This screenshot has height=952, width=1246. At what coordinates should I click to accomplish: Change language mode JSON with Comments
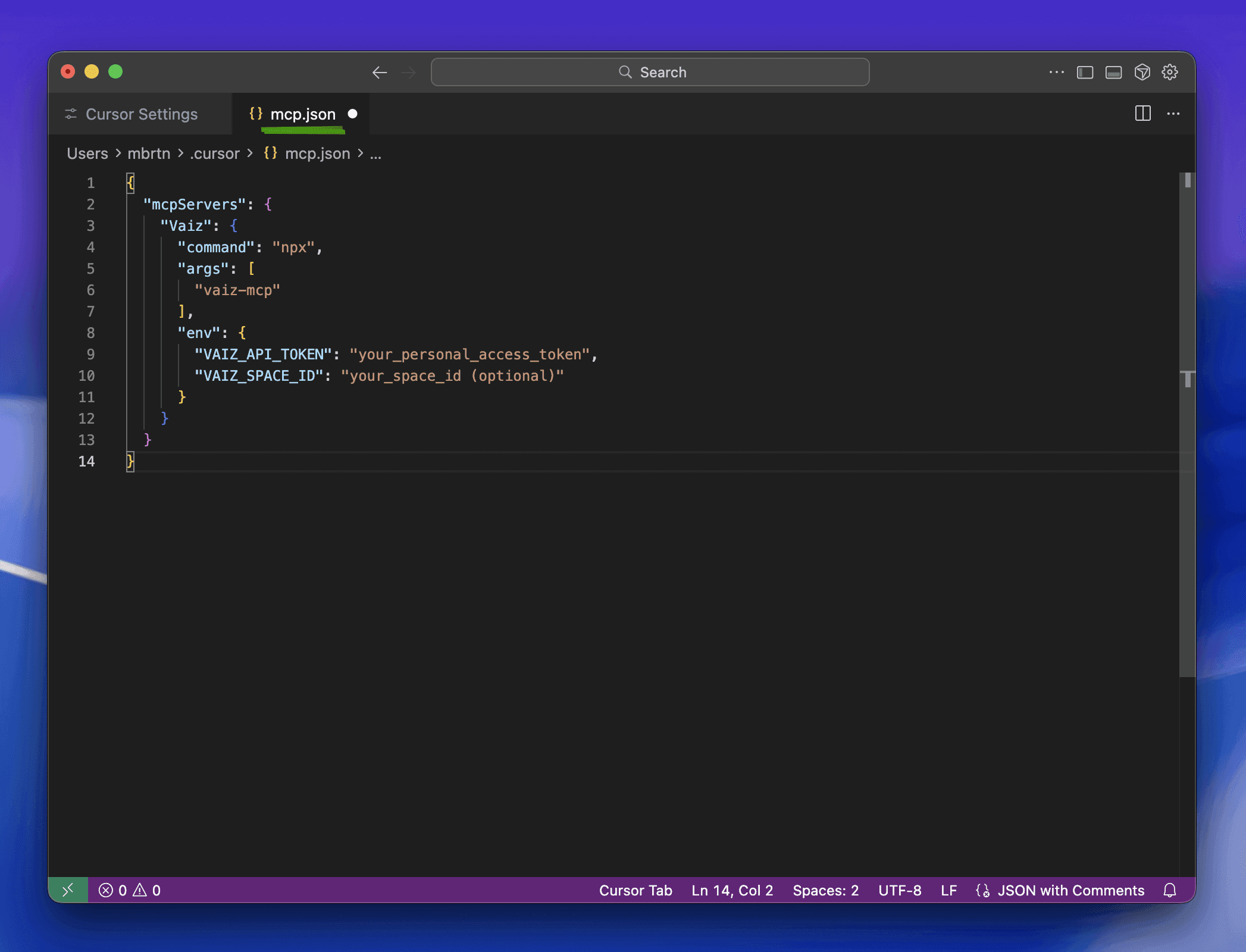coord(1070,890)
